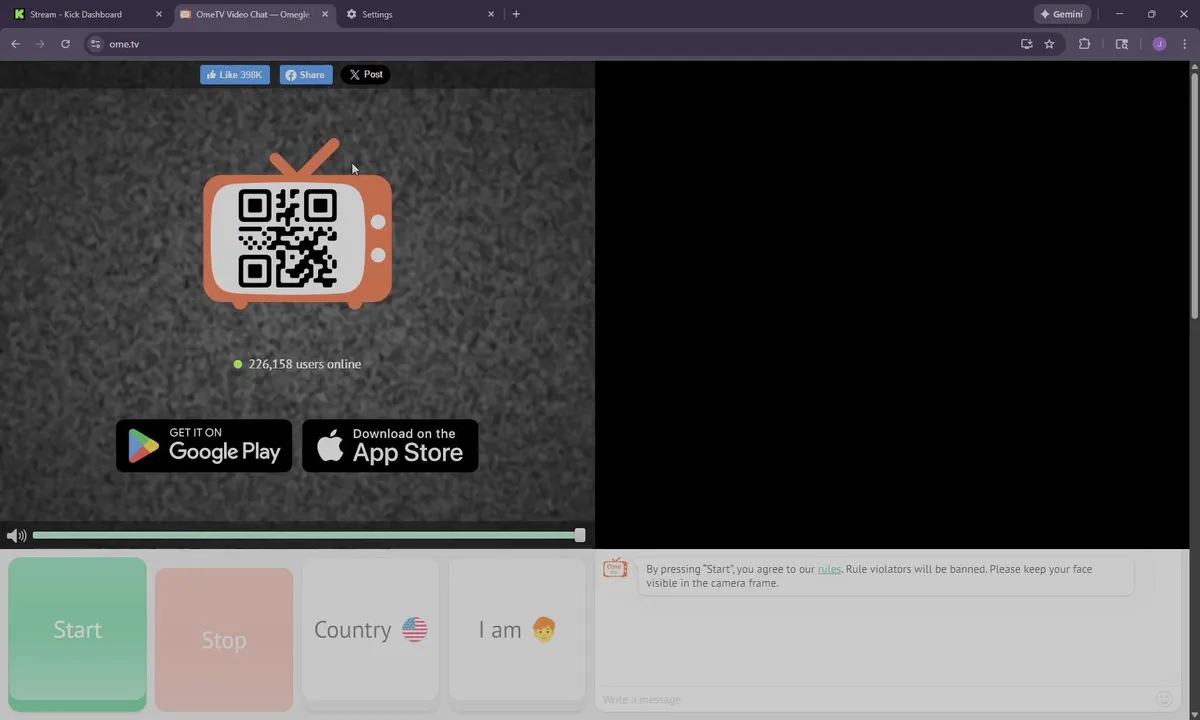Click the page vertical scrollbar
1200x720 pixels.
pos(1195,195)
